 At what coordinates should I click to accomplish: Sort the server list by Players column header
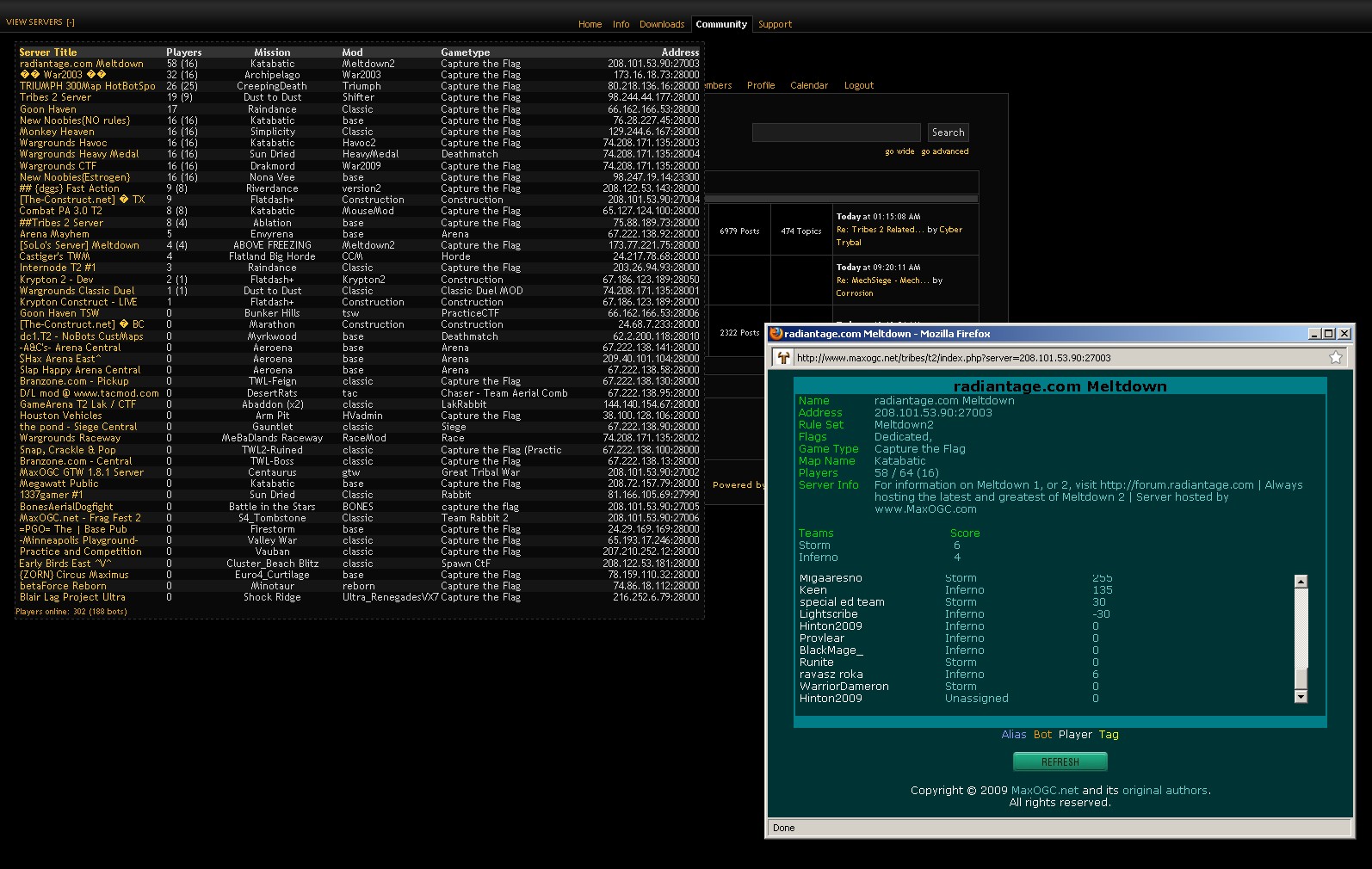(x=184, y=52)
